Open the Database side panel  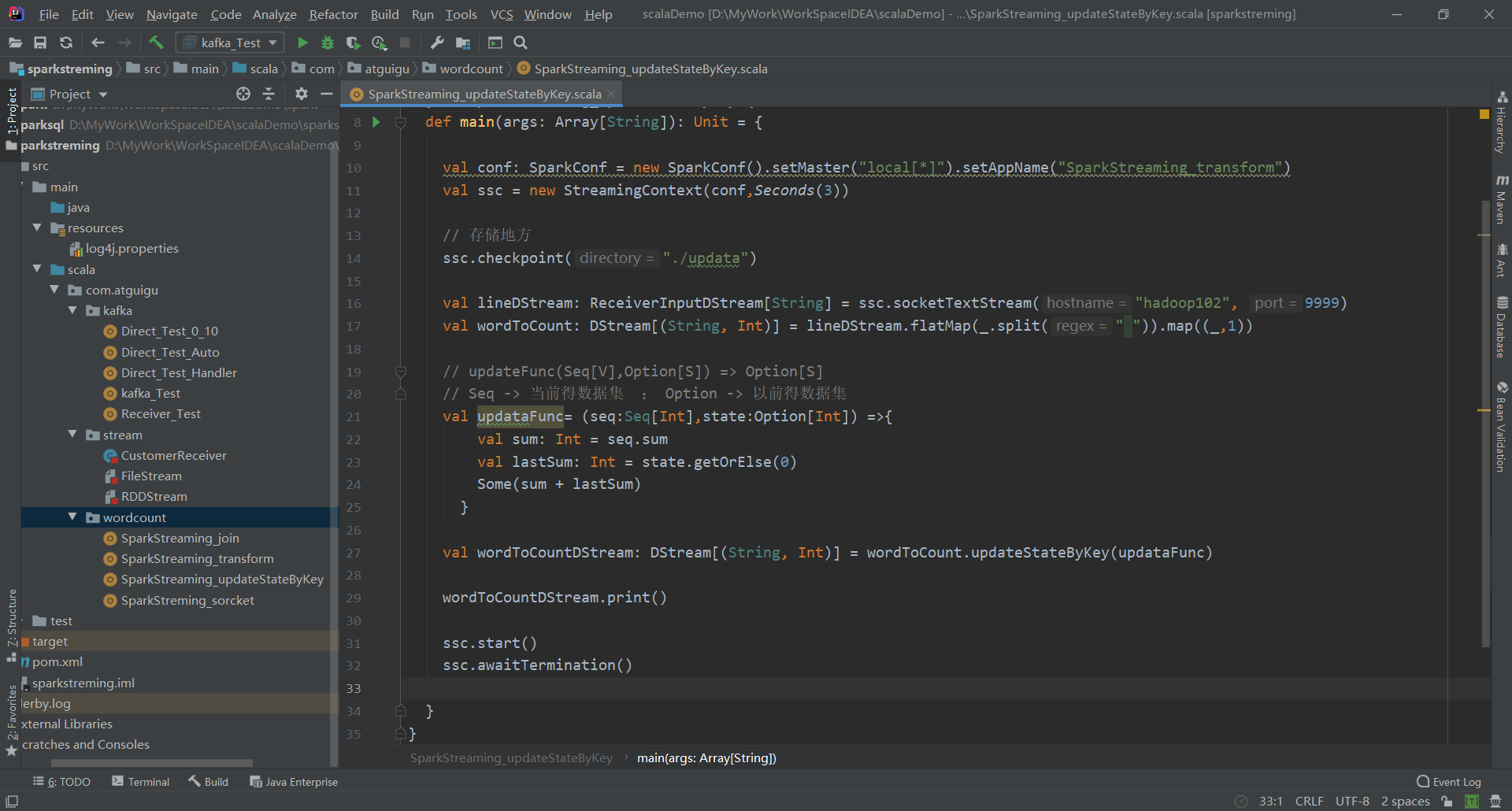1502,328
